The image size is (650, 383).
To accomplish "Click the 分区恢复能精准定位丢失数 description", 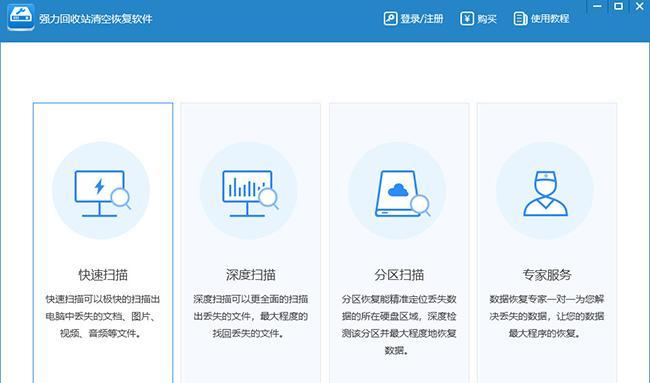I will click(399, 325).
